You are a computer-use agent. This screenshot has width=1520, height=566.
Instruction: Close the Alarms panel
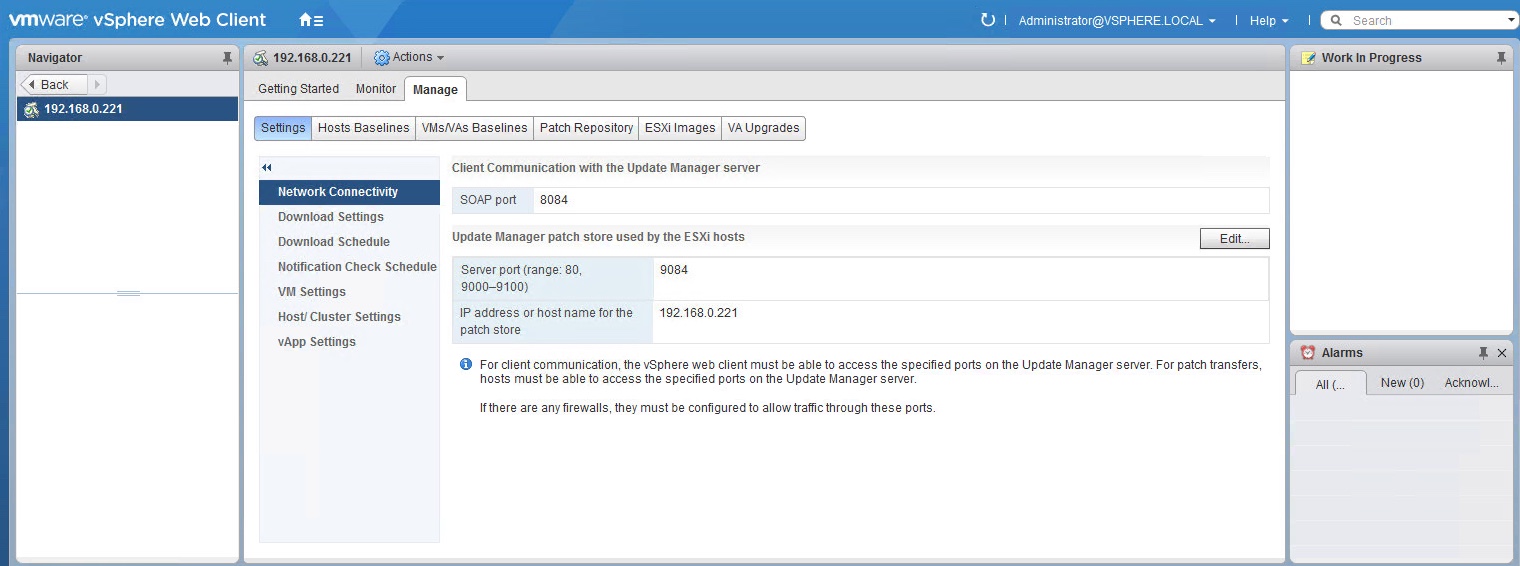(x=1501, y=353)
